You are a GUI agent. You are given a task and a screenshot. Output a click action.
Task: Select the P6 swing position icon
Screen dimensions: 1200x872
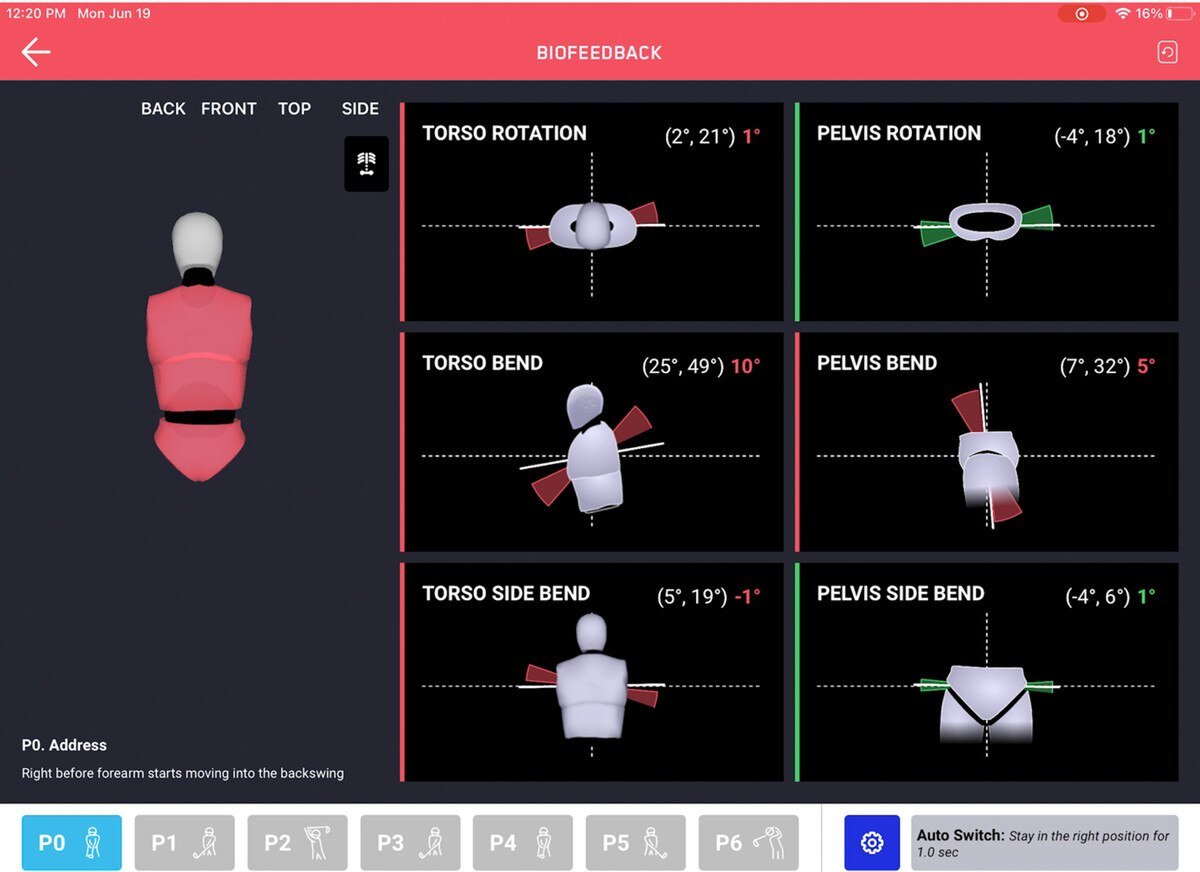tap(749, 843)
